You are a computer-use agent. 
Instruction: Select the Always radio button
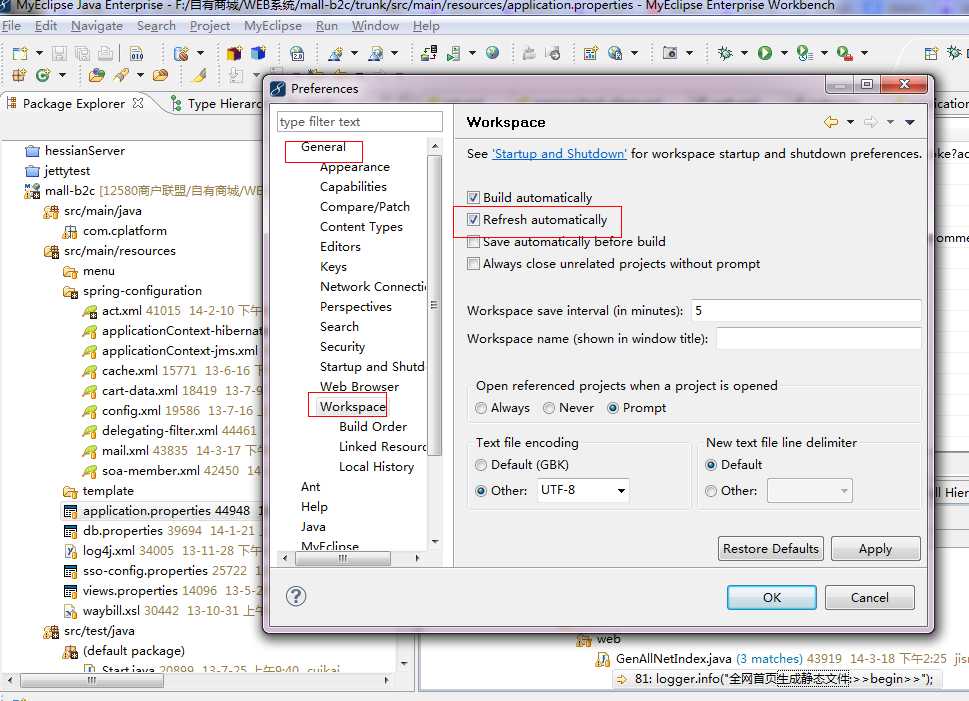481,408
